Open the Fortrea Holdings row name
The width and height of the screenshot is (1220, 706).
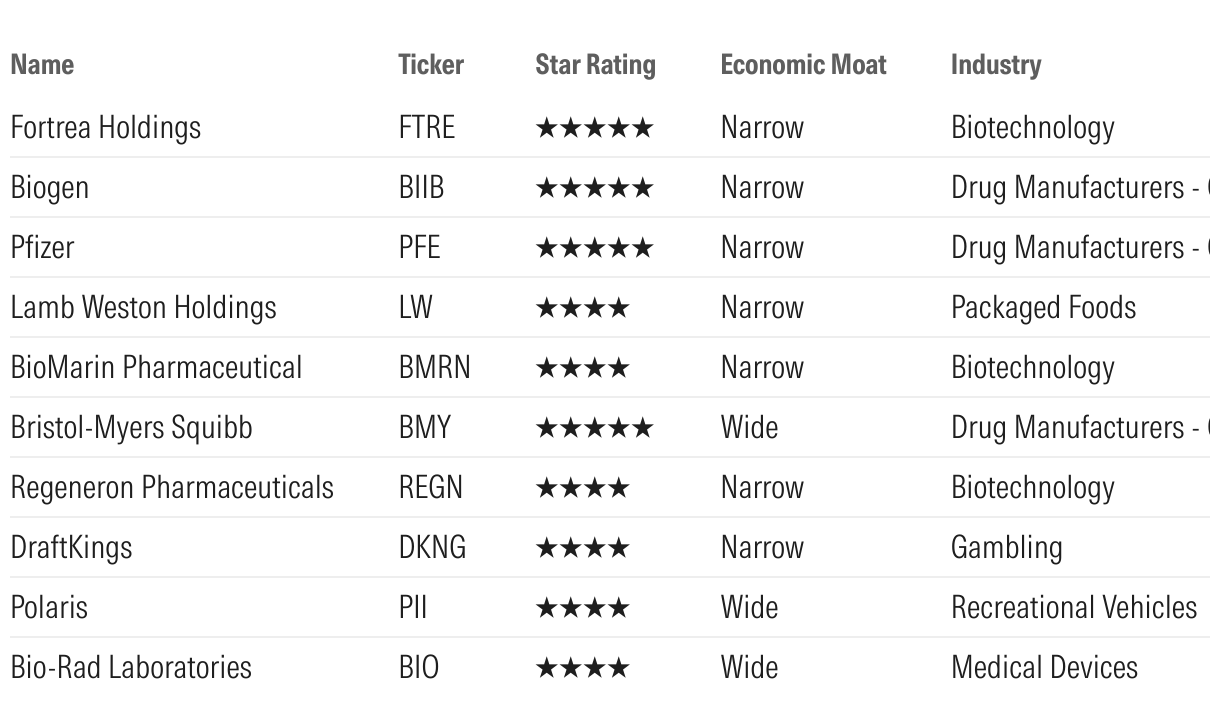tap(105, 128)
